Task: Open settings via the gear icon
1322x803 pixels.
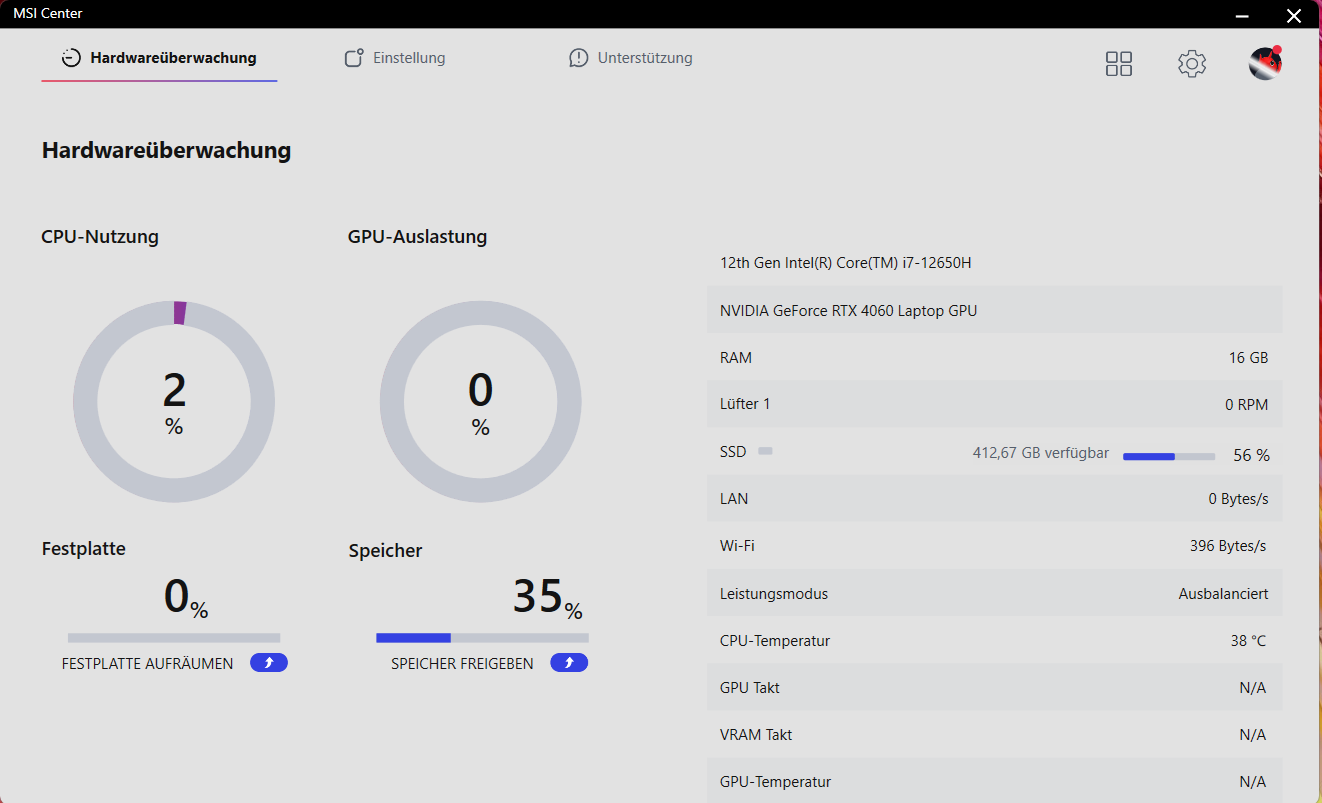Action: (1192, 64)
